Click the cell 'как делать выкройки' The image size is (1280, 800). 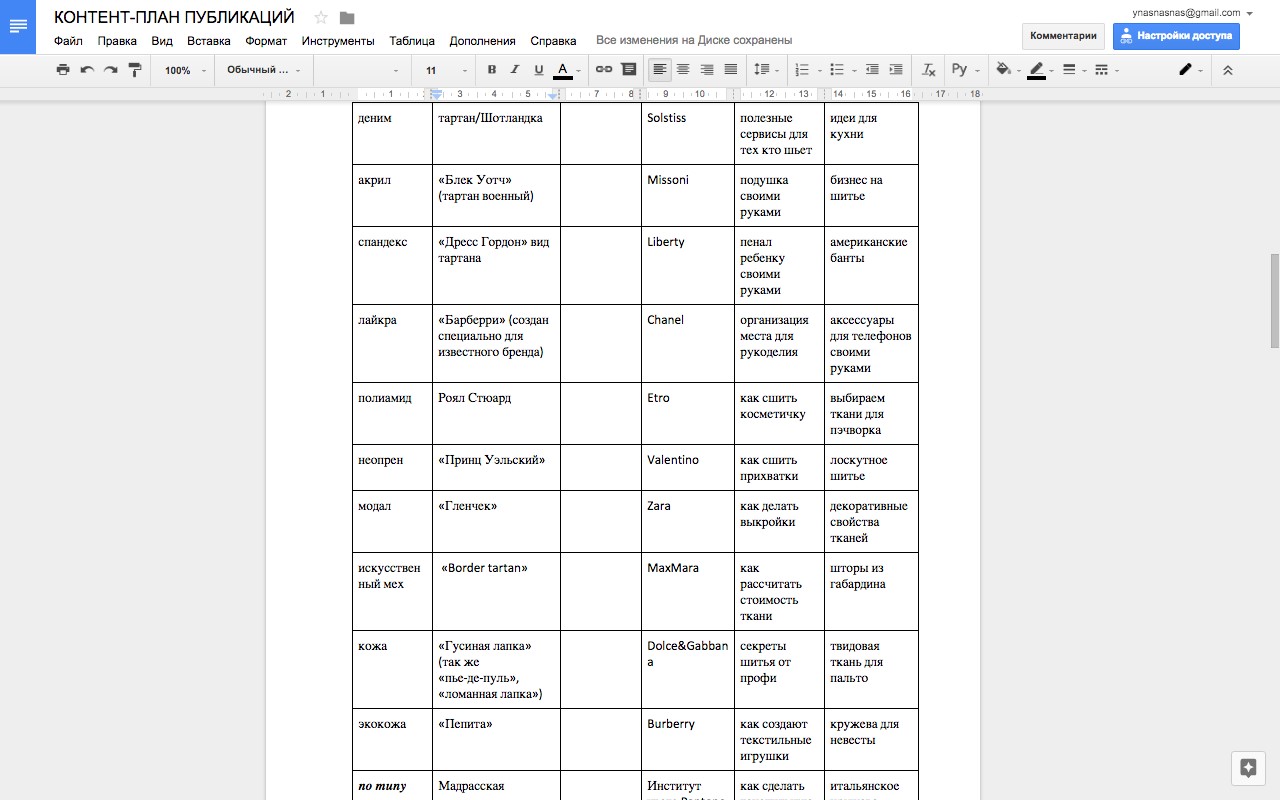pos(779,522)
